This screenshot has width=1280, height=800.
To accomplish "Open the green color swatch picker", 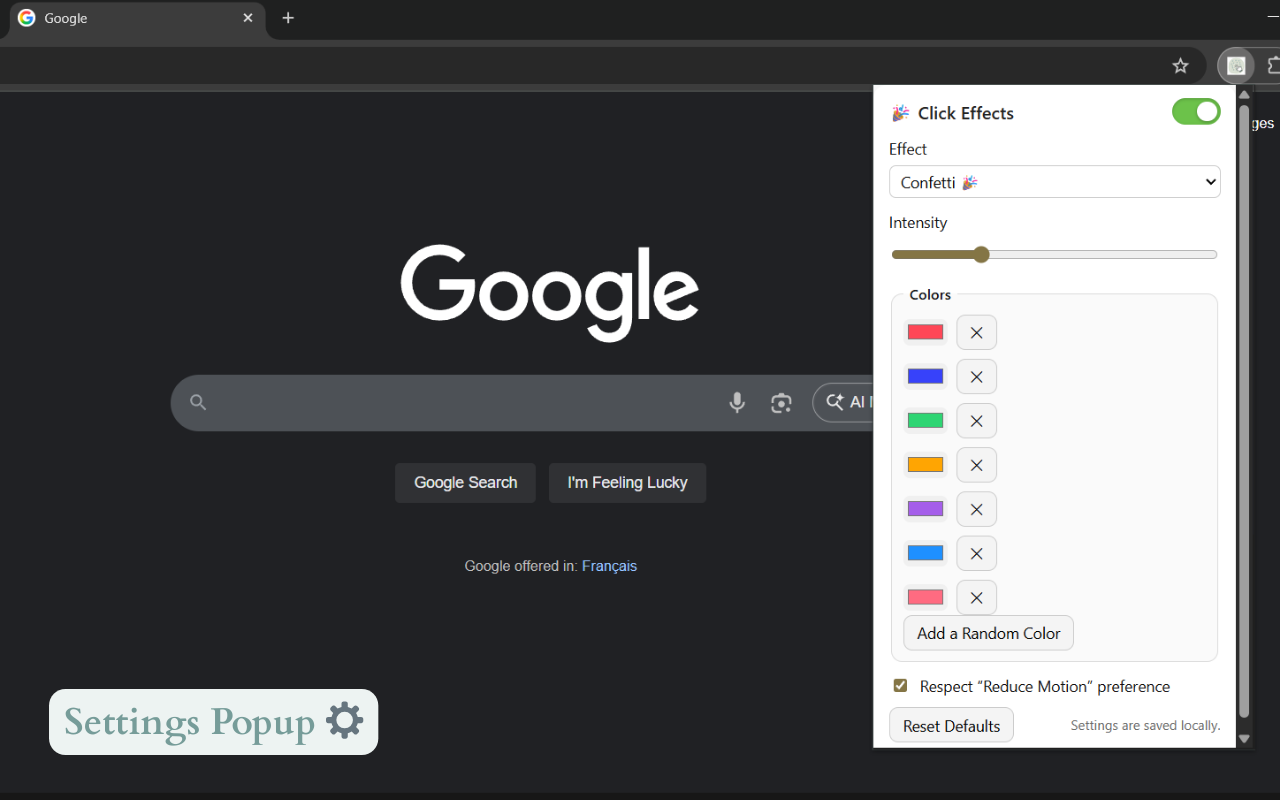I will pos(925,420).
